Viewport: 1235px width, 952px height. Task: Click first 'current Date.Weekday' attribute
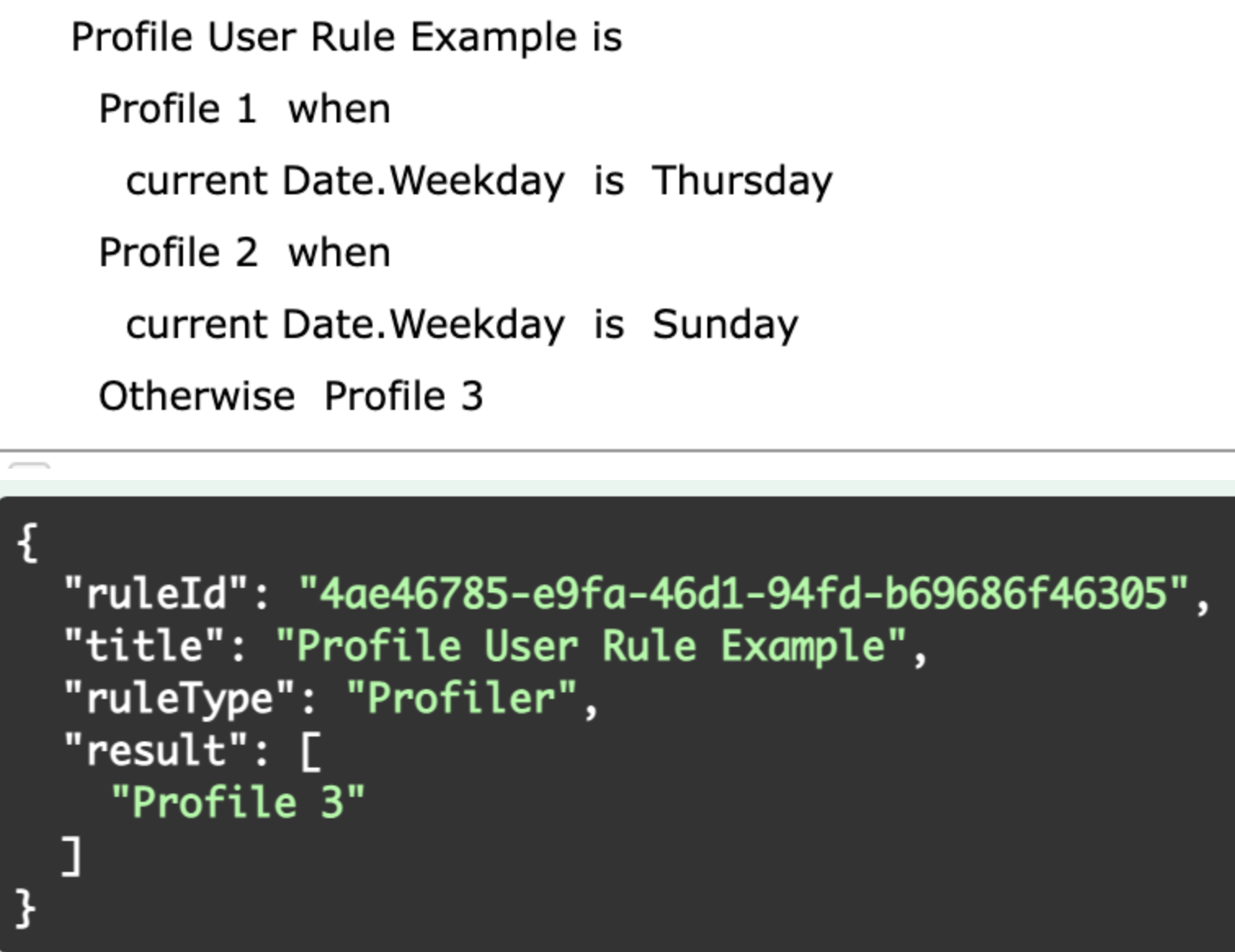coord(345,181)
